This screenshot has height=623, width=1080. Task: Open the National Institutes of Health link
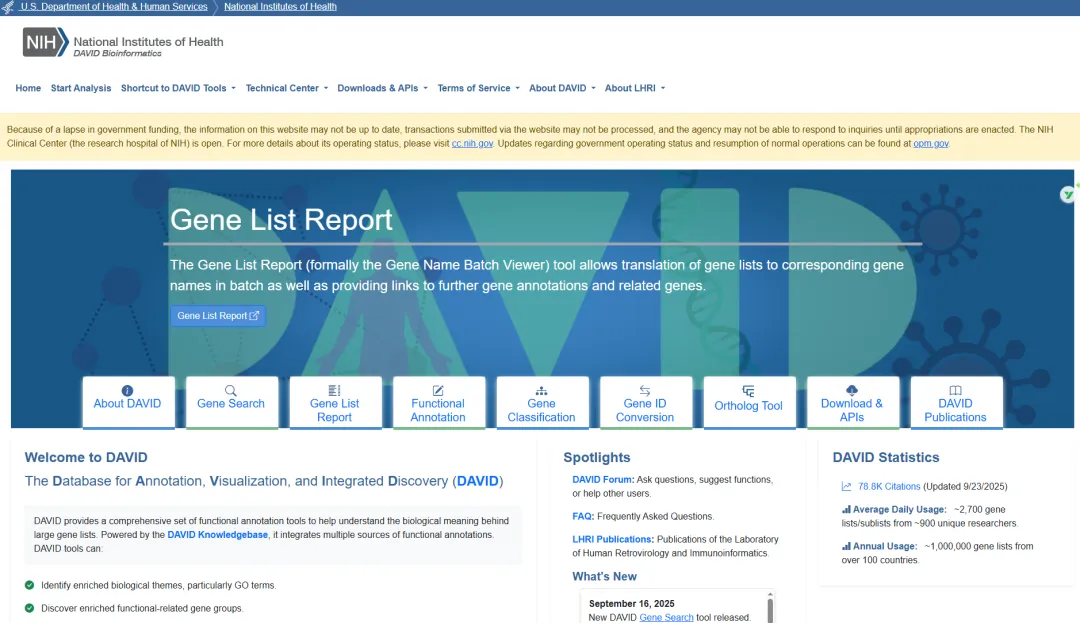[x=280, y=7]
